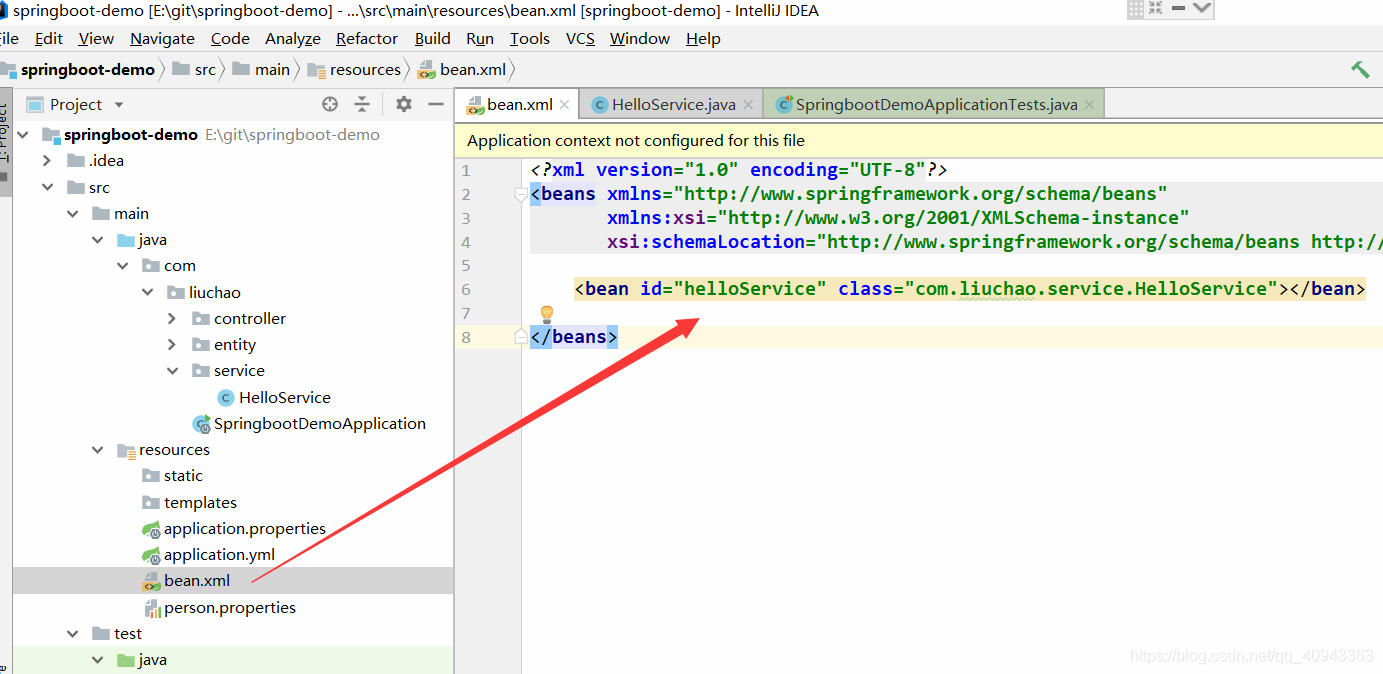Click the fold marker at line 2
This screenshot has height=674, width=1383.
click(x=520, y=194)
